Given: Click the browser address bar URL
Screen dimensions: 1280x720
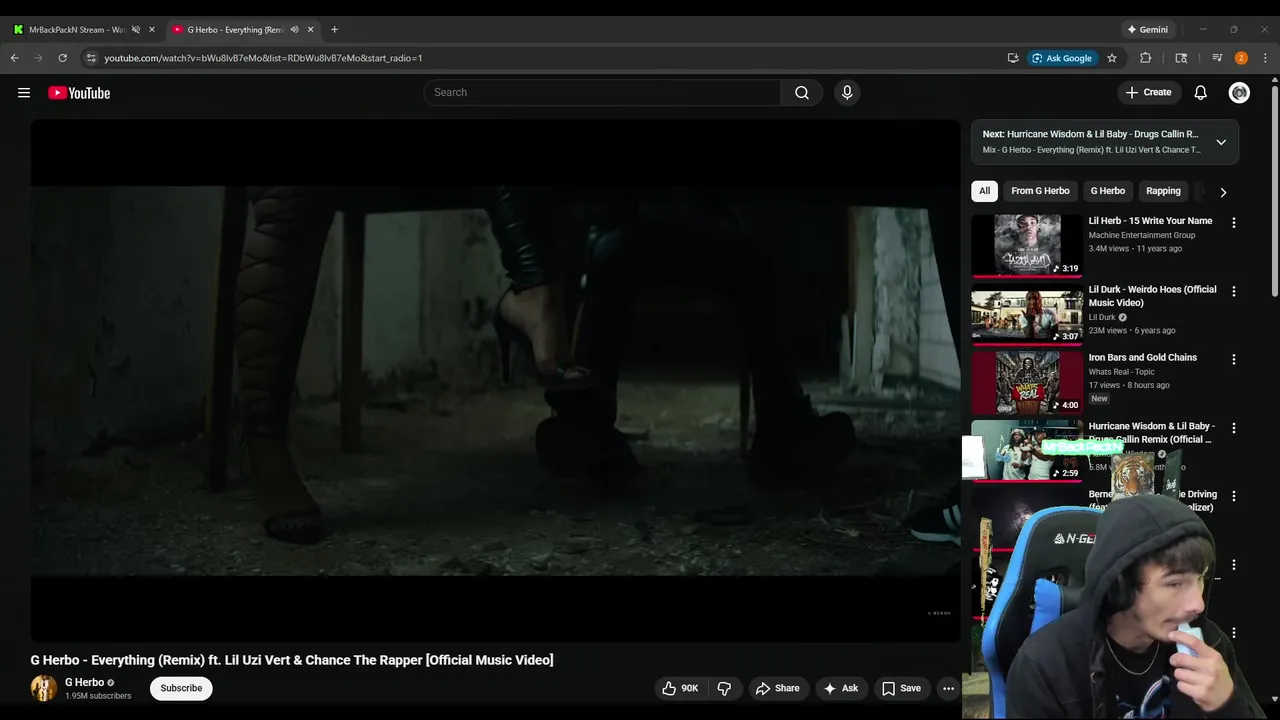Looking at the screenshot, I should pyautogui.click(x=263, y=58).
